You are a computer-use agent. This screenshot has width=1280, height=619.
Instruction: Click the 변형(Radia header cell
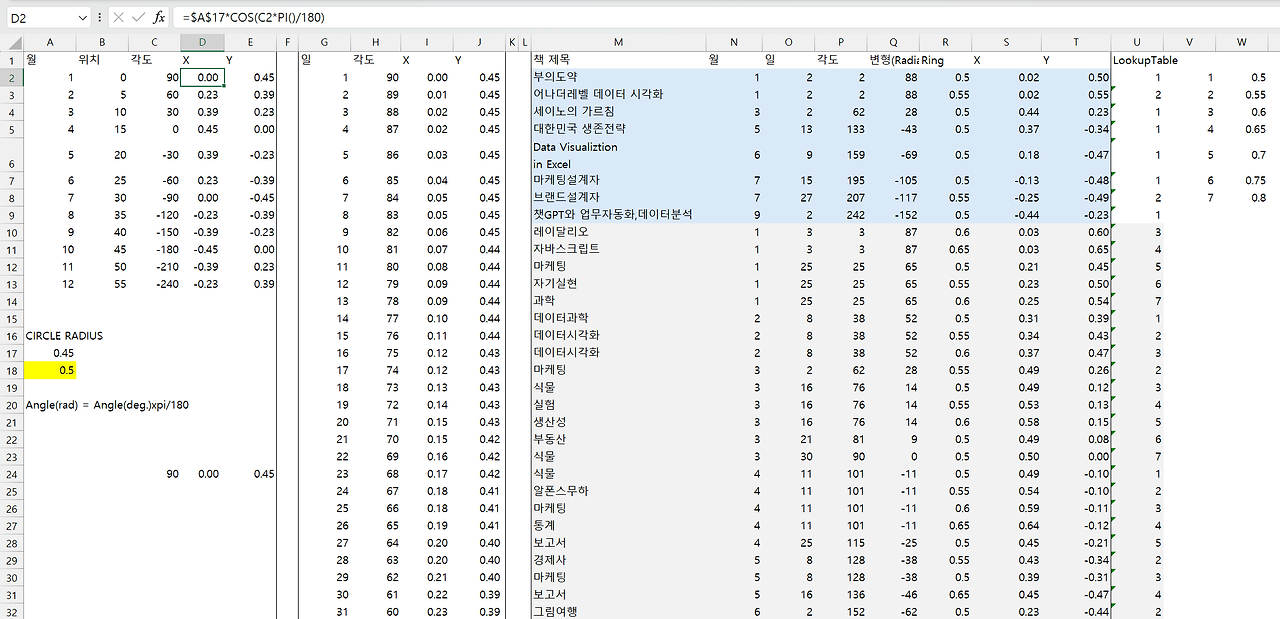tap(893, 60)
